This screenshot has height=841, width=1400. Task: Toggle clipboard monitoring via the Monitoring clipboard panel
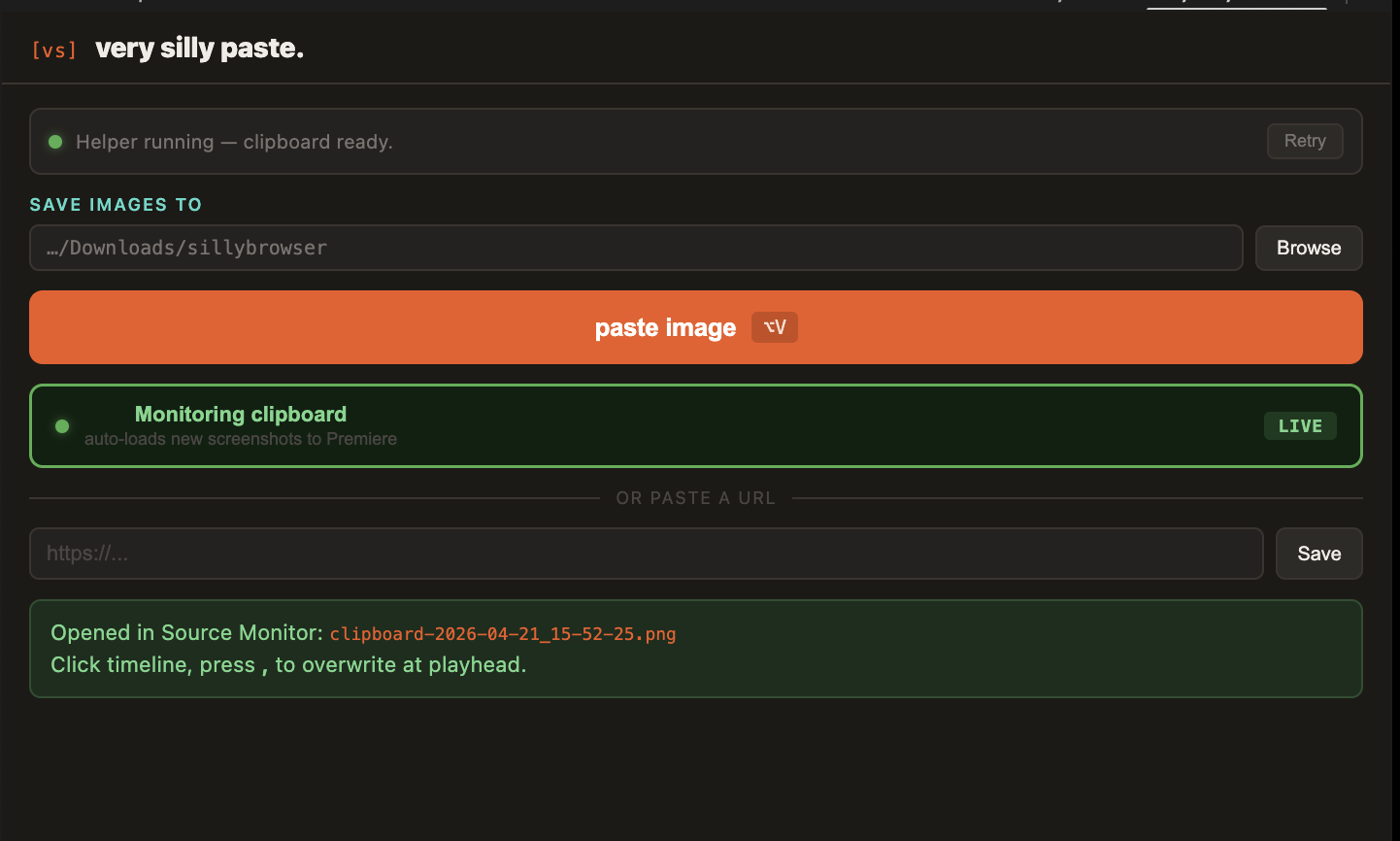point(696,425)
